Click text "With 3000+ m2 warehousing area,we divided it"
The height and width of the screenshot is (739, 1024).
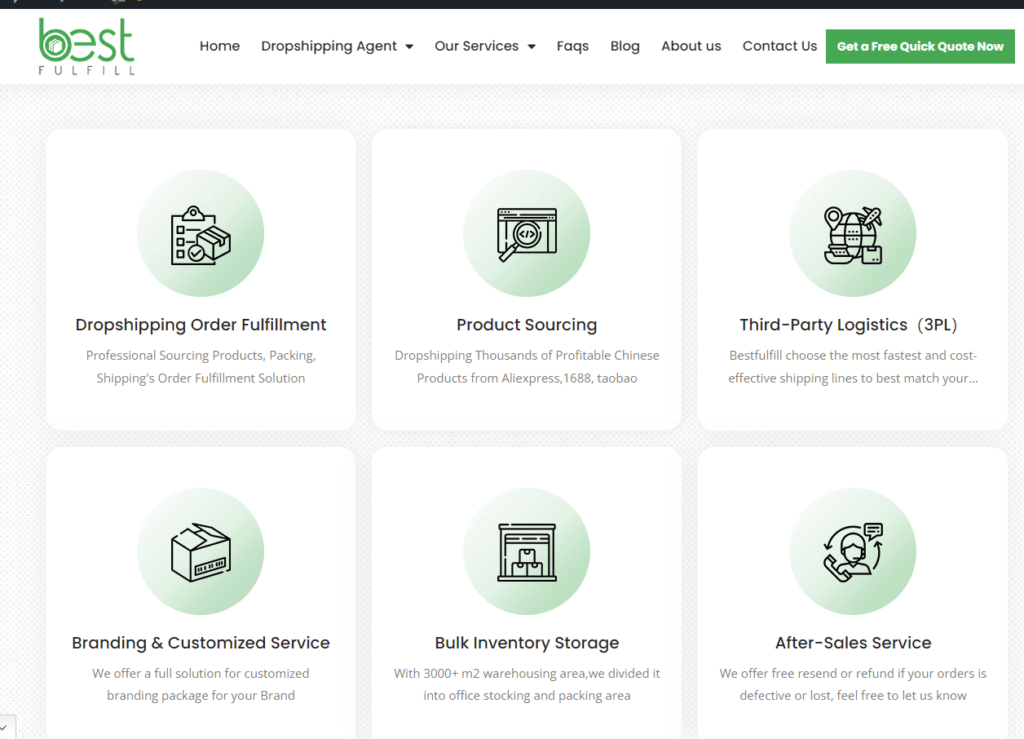tap(526, 673)
